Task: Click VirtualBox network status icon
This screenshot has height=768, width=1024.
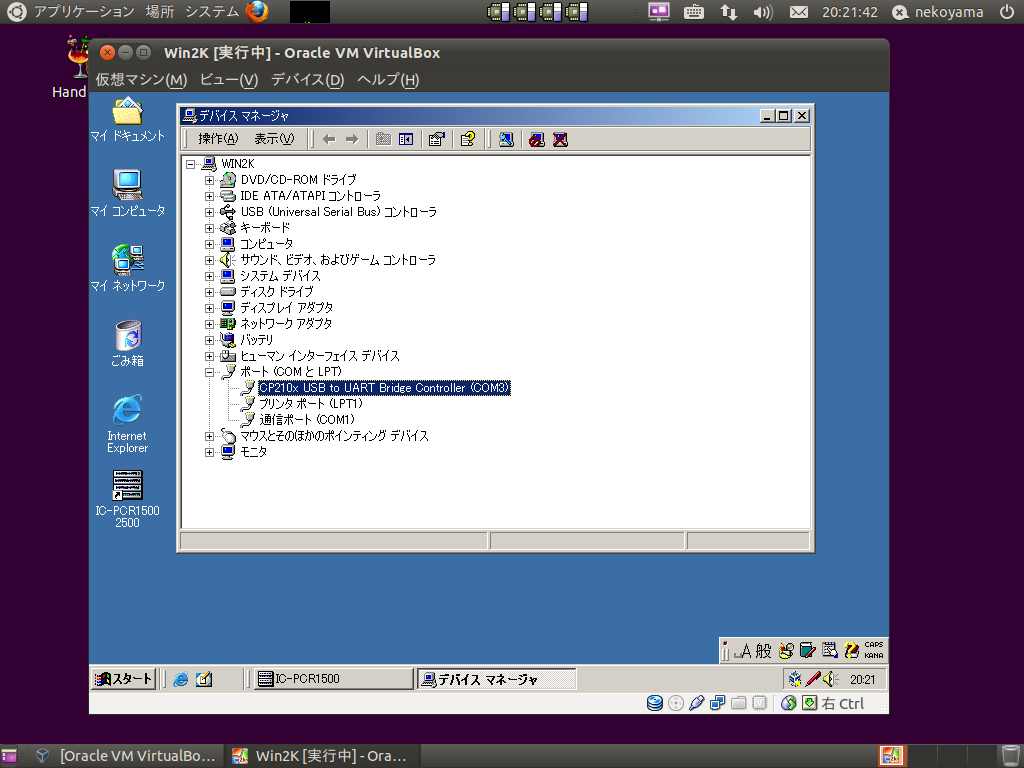Action: coord(717,703)
